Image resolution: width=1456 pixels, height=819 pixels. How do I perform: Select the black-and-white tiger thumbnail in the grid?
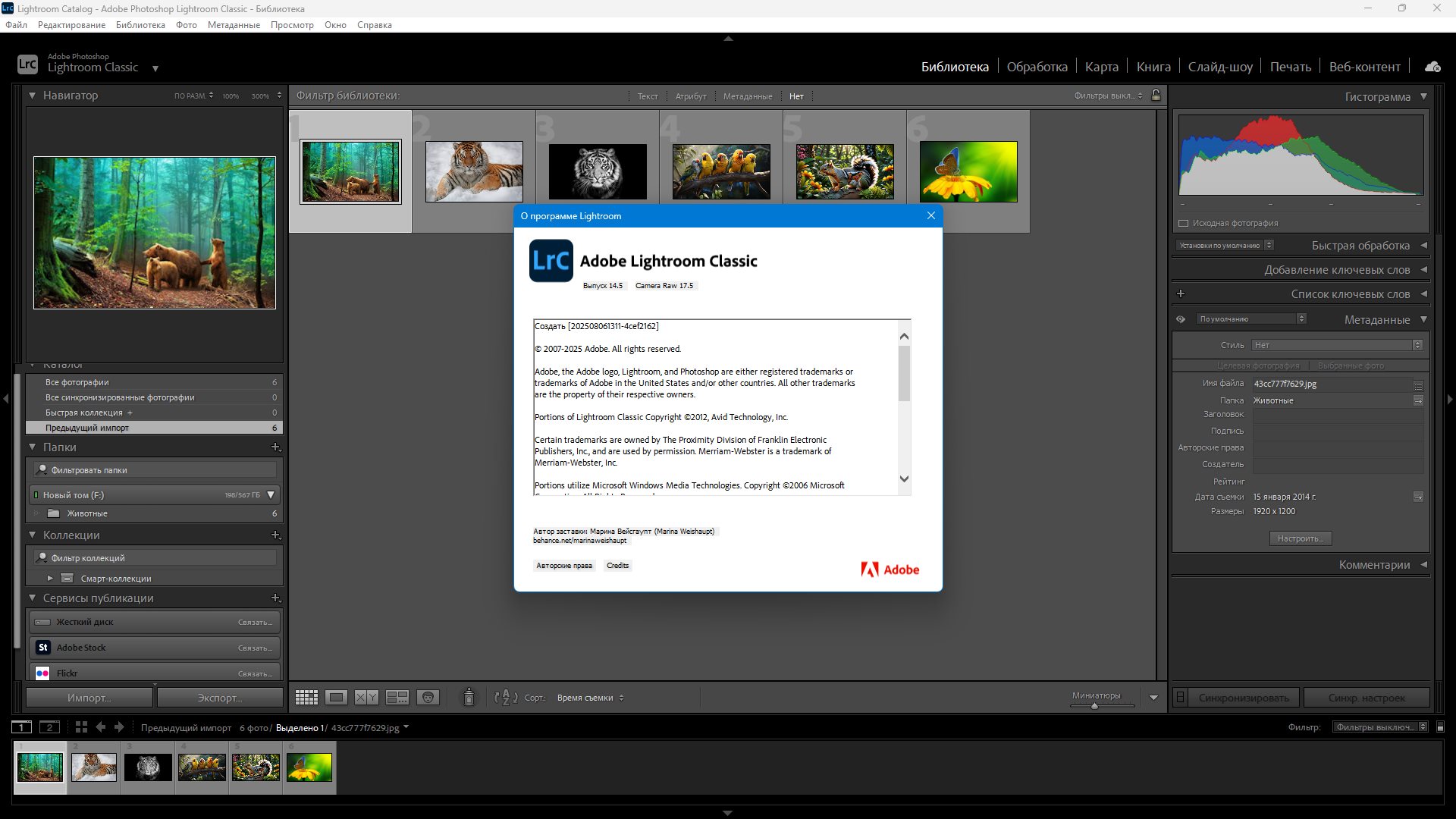598,172
